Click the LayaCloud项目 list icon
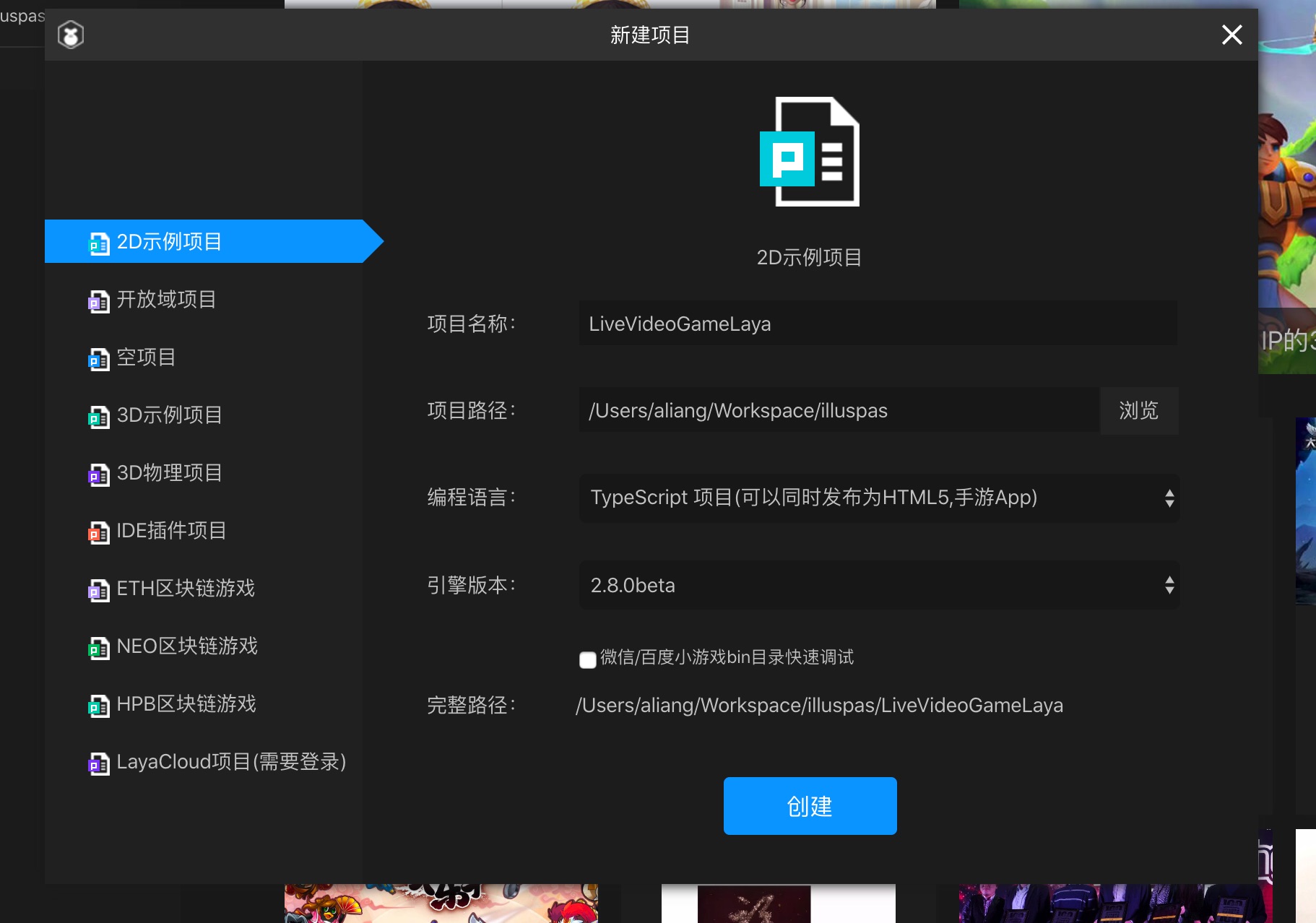Screen dimensions: 1316x923 [x=99, y=763]
